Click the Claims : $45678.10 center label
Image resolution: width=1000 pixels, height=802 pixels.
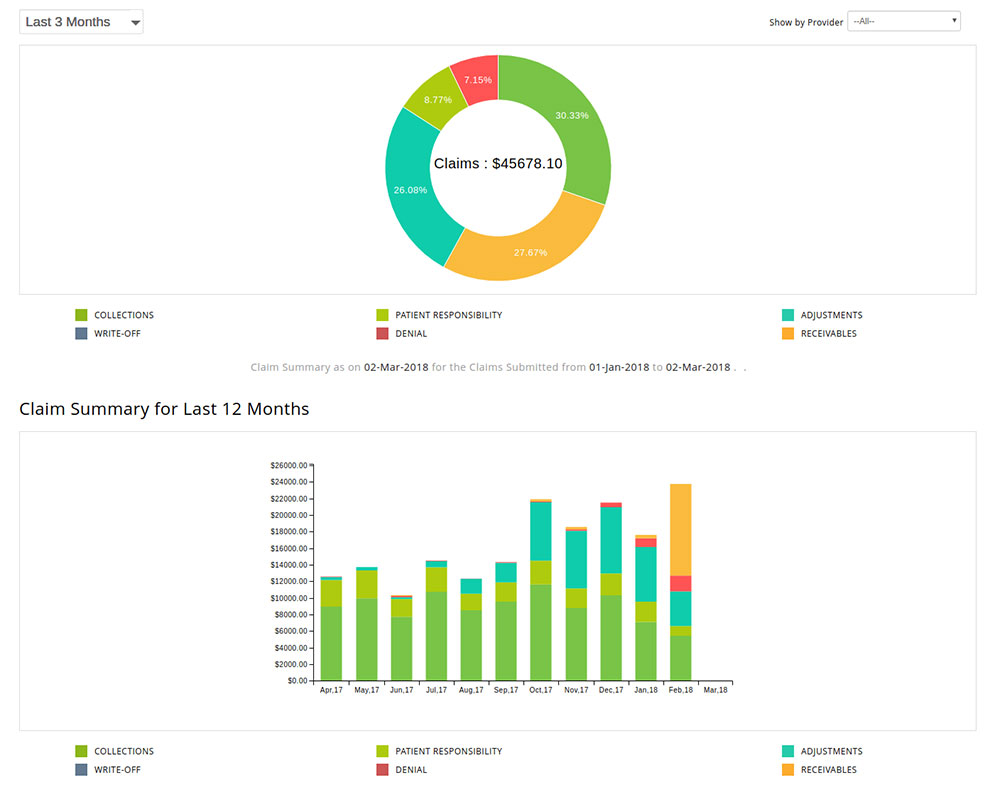498,163
